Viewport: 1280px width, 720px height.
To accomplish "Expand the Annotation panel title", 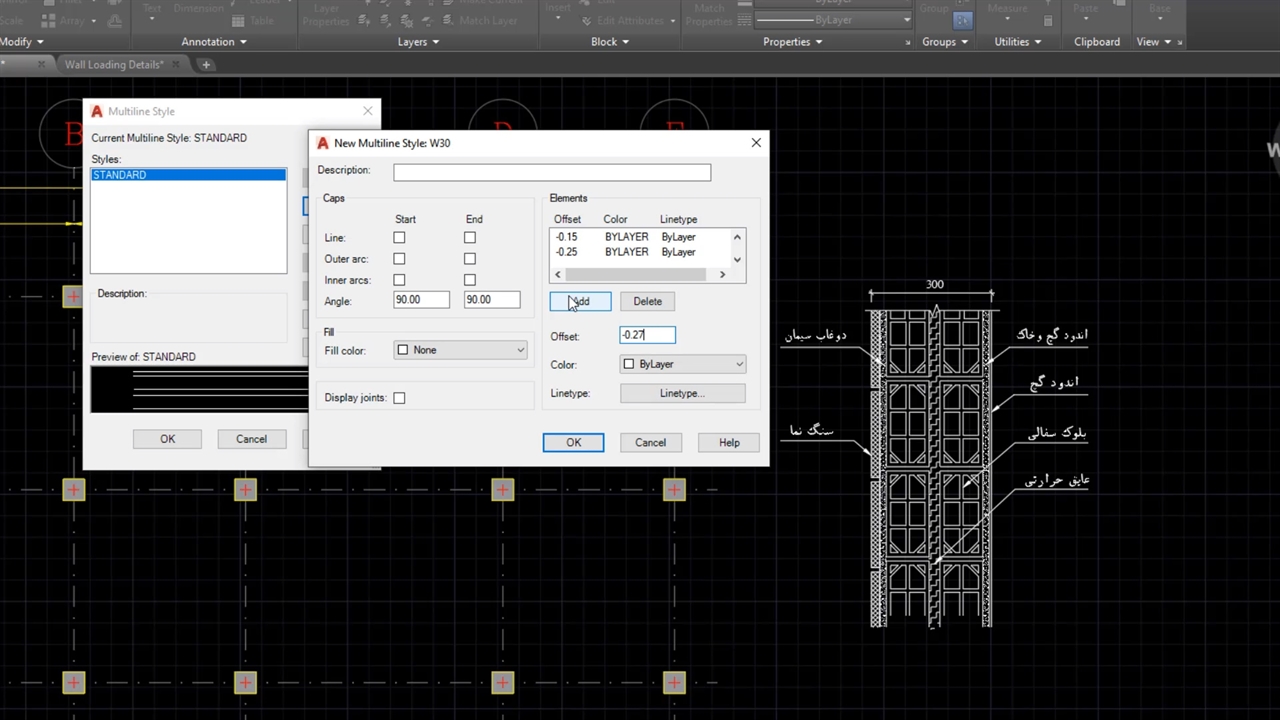I will pos(213,42).
